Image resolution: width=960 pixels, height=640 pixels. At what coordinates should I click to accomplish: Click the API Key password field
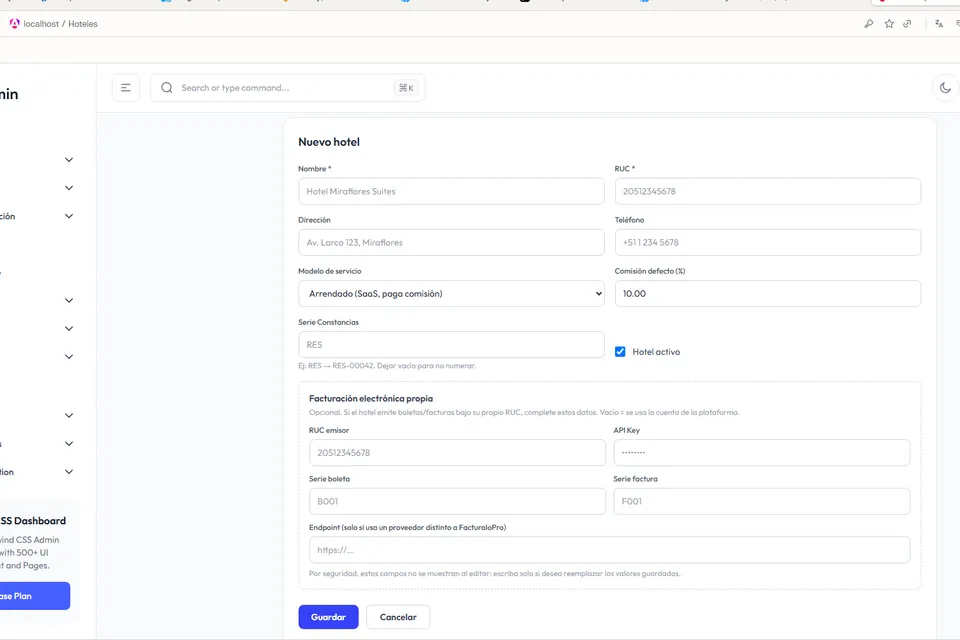tap(762, 453)
